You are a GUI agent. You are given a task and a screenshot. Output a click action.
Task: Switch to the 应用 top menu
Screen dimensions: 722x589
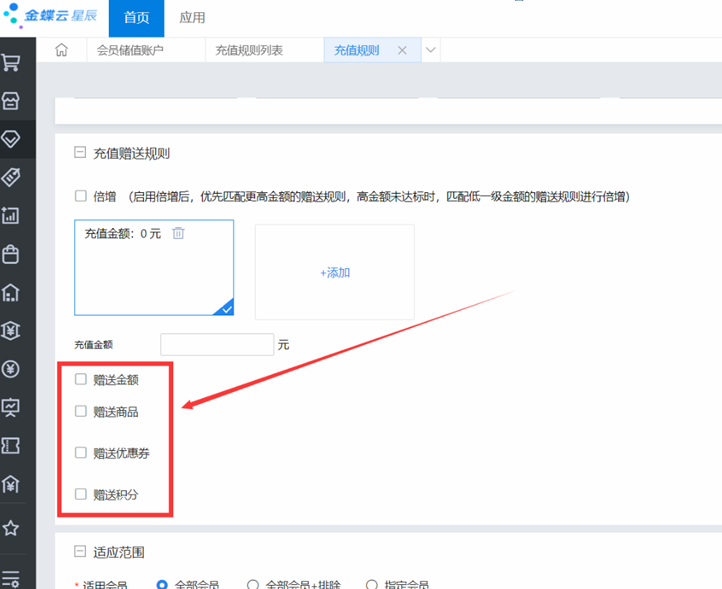pyautogui.click(x=192, y=18)
